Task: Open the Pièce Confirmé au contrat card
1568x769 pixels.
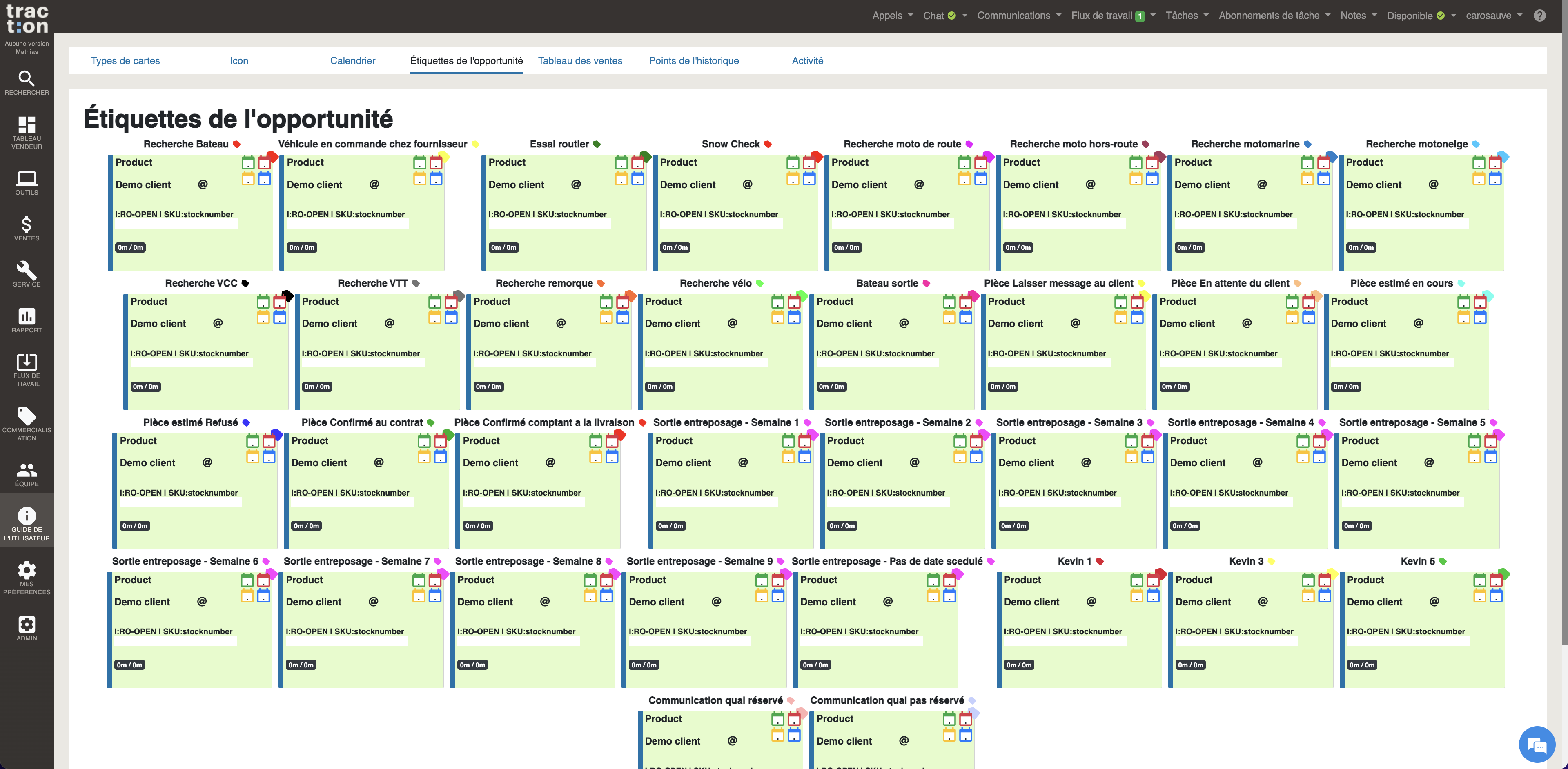Action: click(366, 490)
